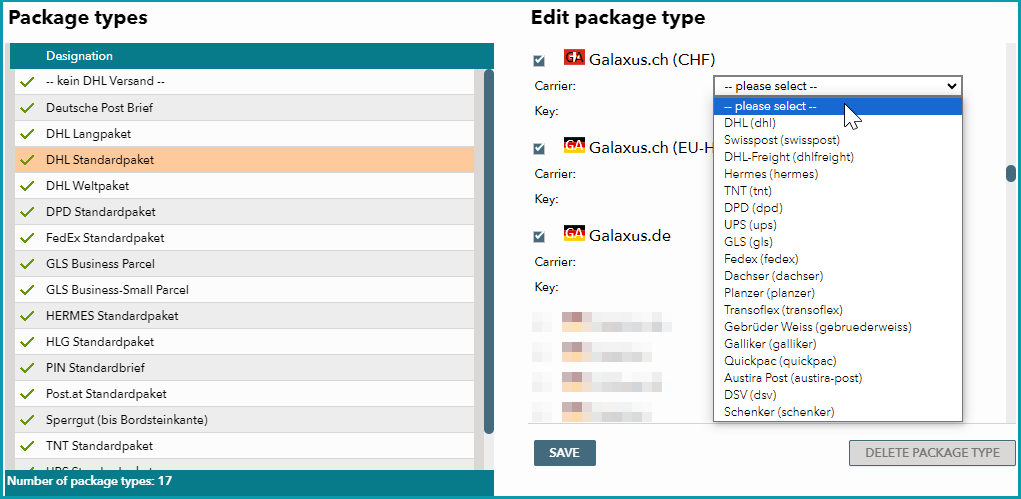
Task: Choose DPD (dpd) carrier
Action: 837,208
